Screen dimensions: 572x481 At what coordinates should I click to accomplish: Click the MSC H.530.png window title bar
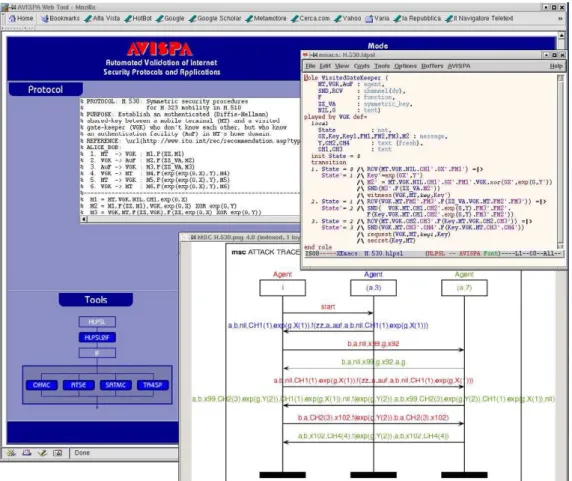click(240, 237)
